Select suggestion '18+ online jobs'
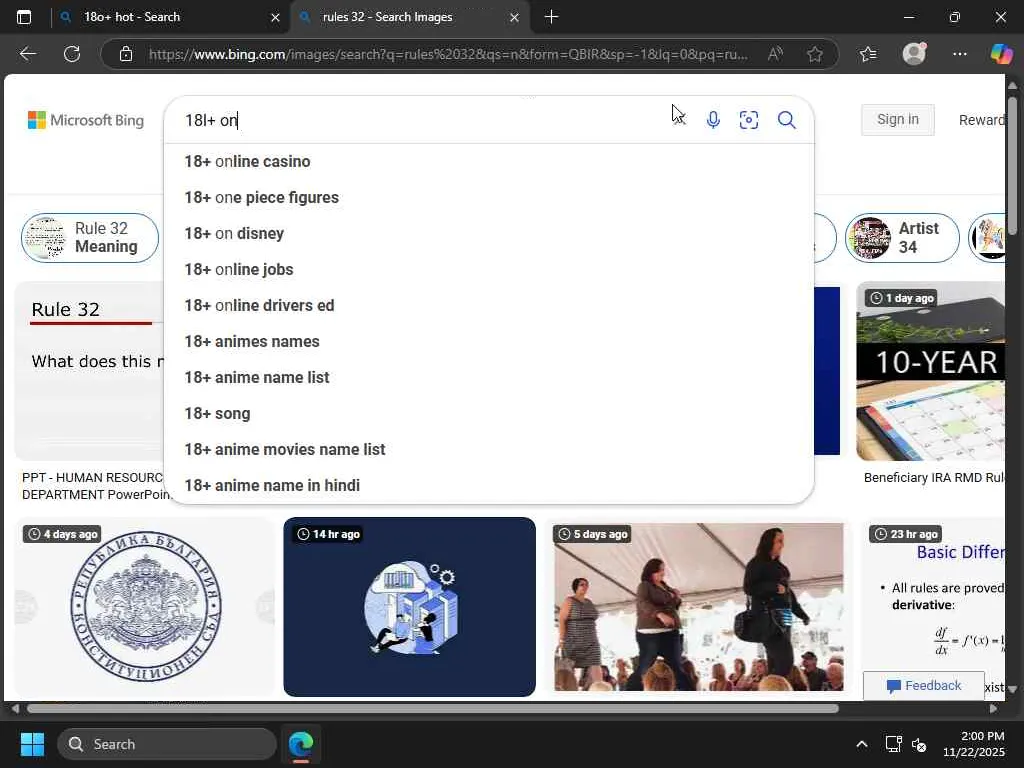Screen dimensions: 1024x768 pos(488,269)
